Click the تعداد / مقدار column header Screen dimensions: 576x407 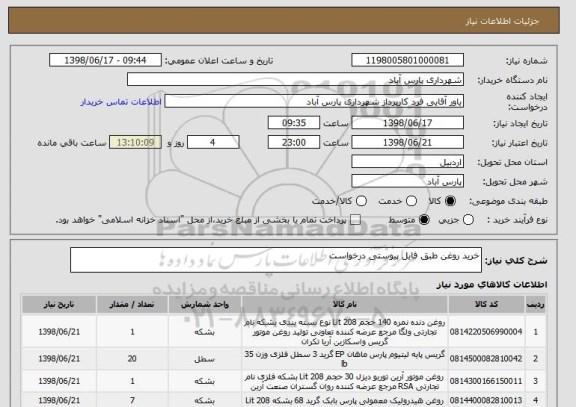(132, 305)
